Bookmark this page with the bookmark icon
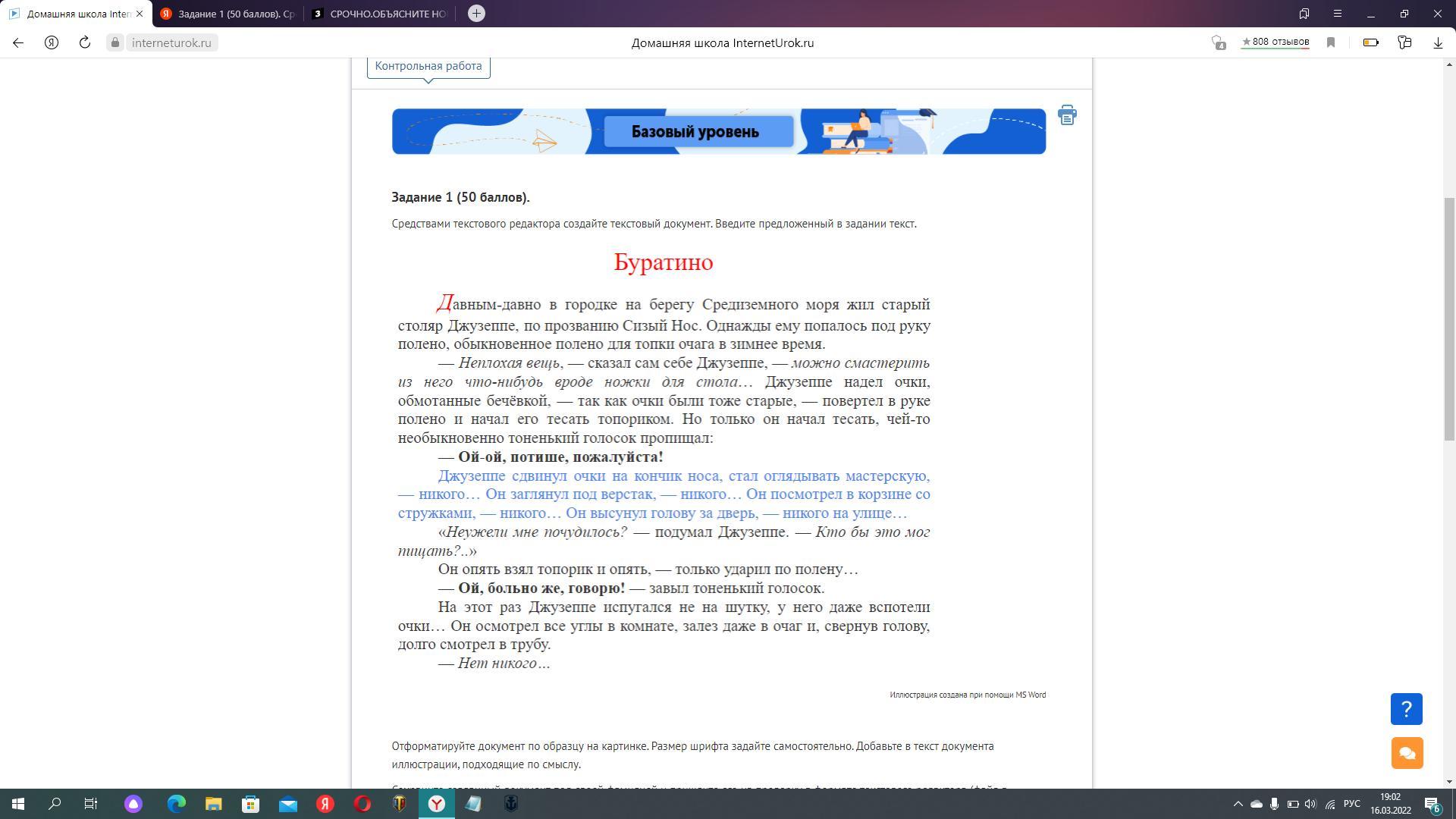 point(1330,42)
